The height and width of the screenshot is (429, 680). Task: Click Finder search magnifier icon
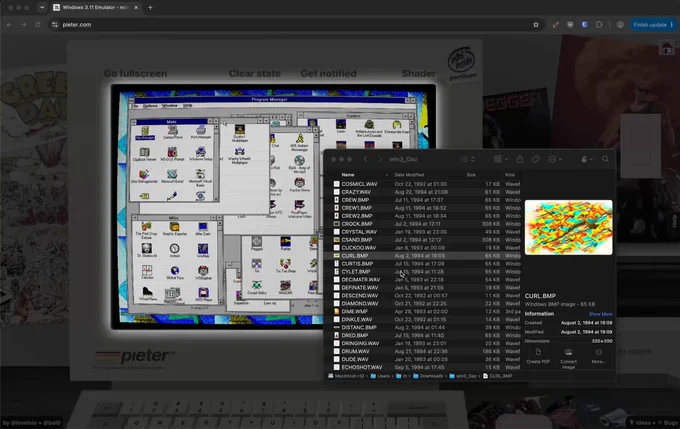coord(605,159)
